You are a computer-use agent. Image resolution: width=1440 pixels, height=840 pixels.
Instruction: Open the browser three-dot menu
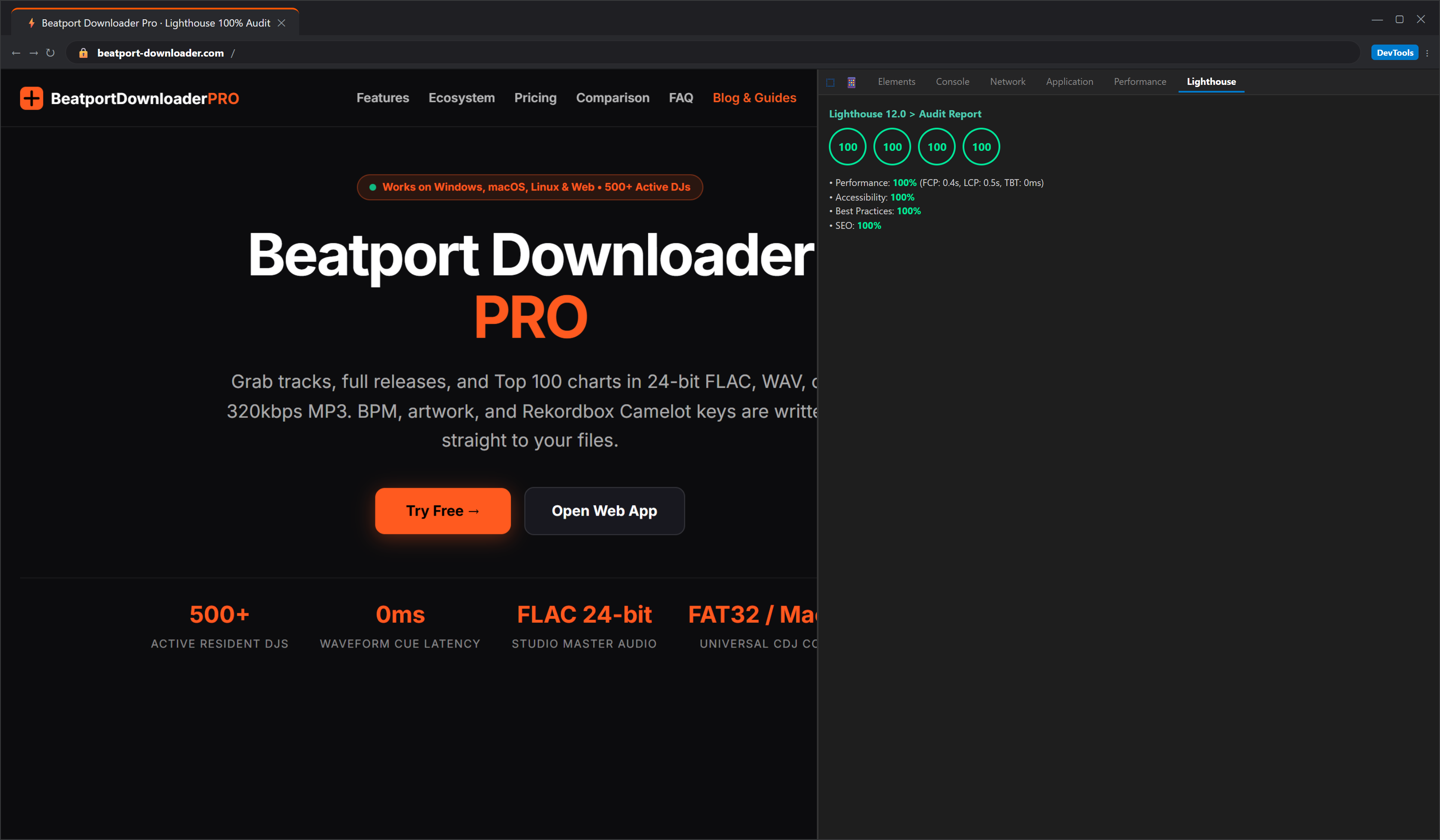pyautogui.click(x=1428, y=53)
